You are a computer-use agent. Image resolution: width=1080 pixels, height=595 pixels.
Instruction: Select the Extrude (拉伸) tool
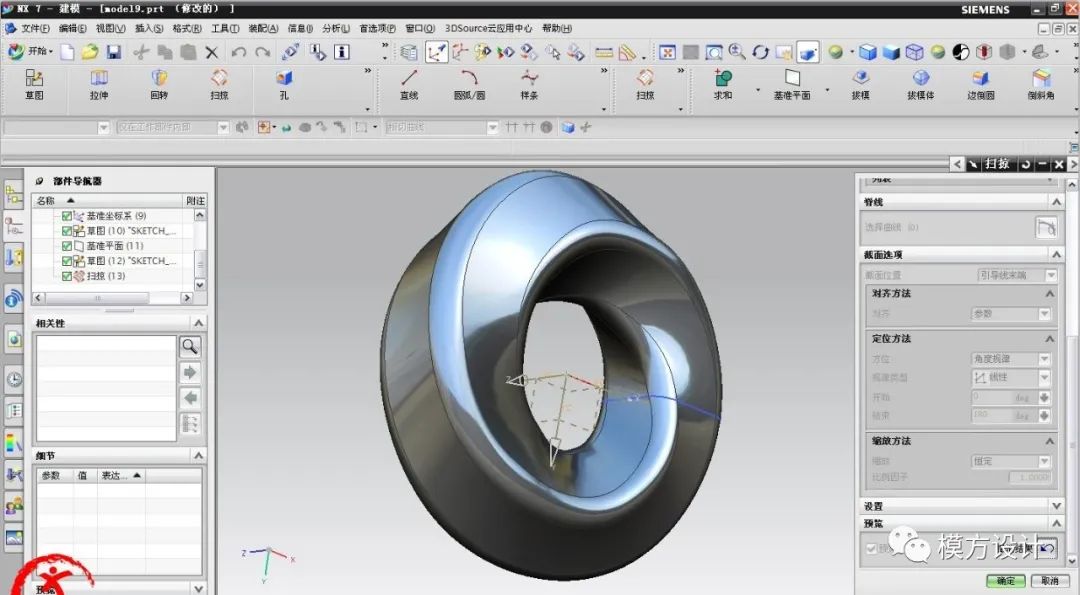(x=99, y=85)
